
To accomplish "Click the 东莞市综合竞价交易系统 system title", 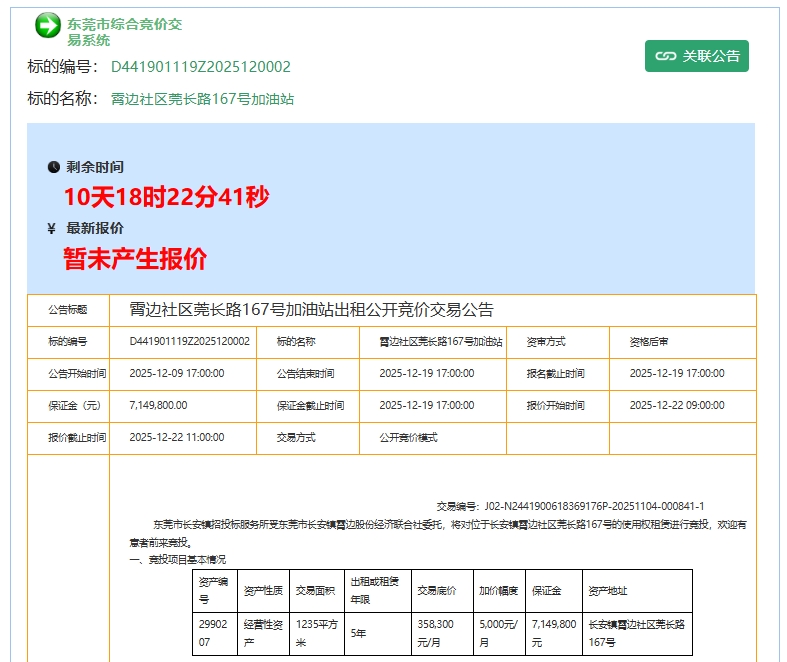I will 124,31.
